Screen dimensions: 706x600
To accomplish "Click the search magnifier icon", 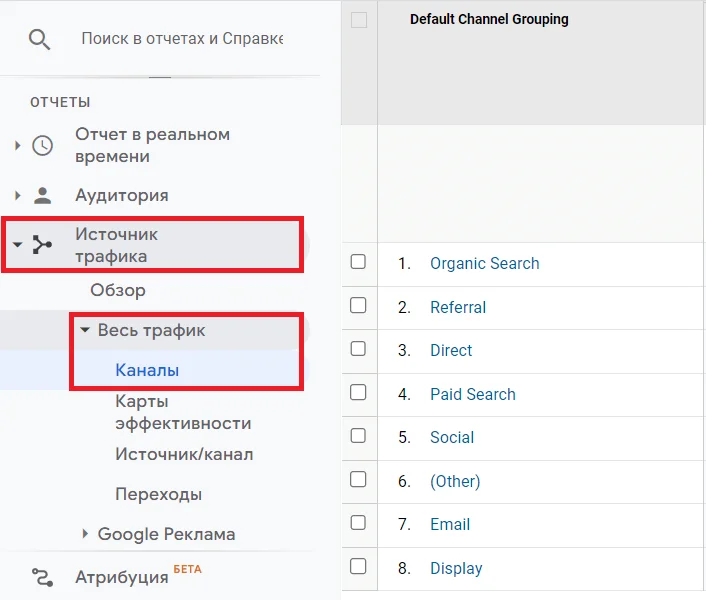I will (x=39, y=39).
